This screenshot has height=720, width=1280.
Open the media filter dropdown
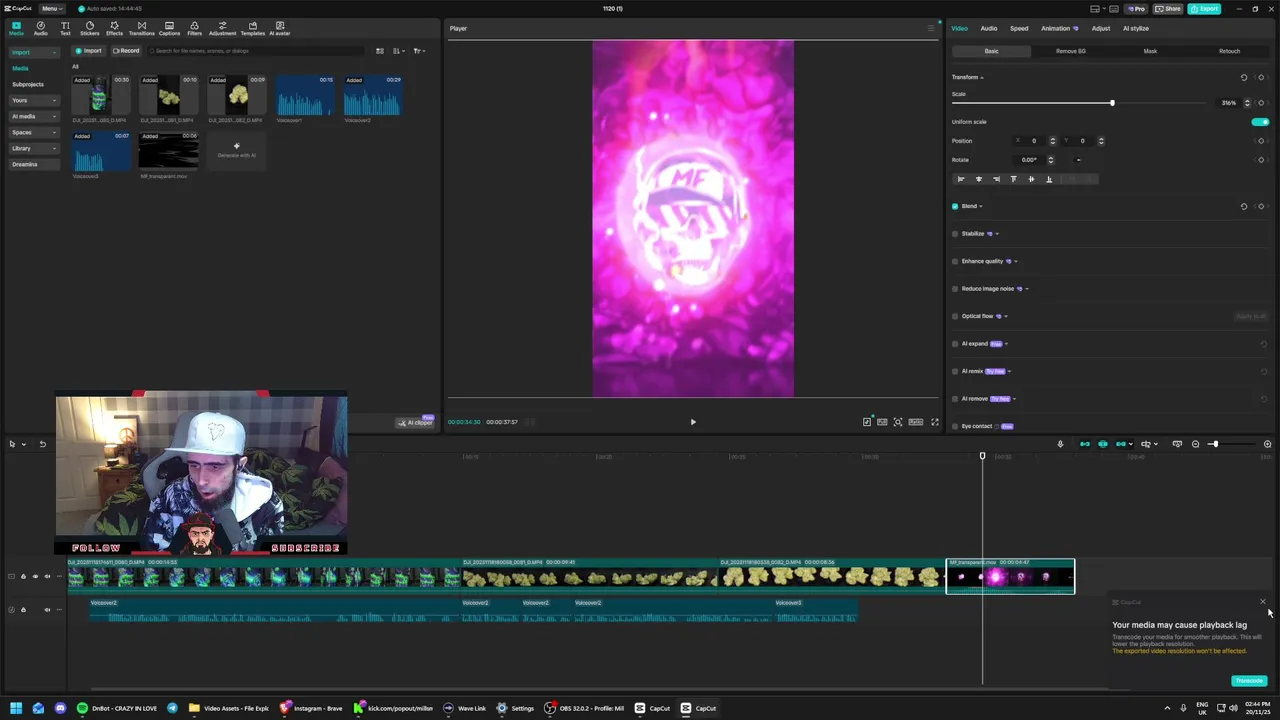click(x=419, y=51)
